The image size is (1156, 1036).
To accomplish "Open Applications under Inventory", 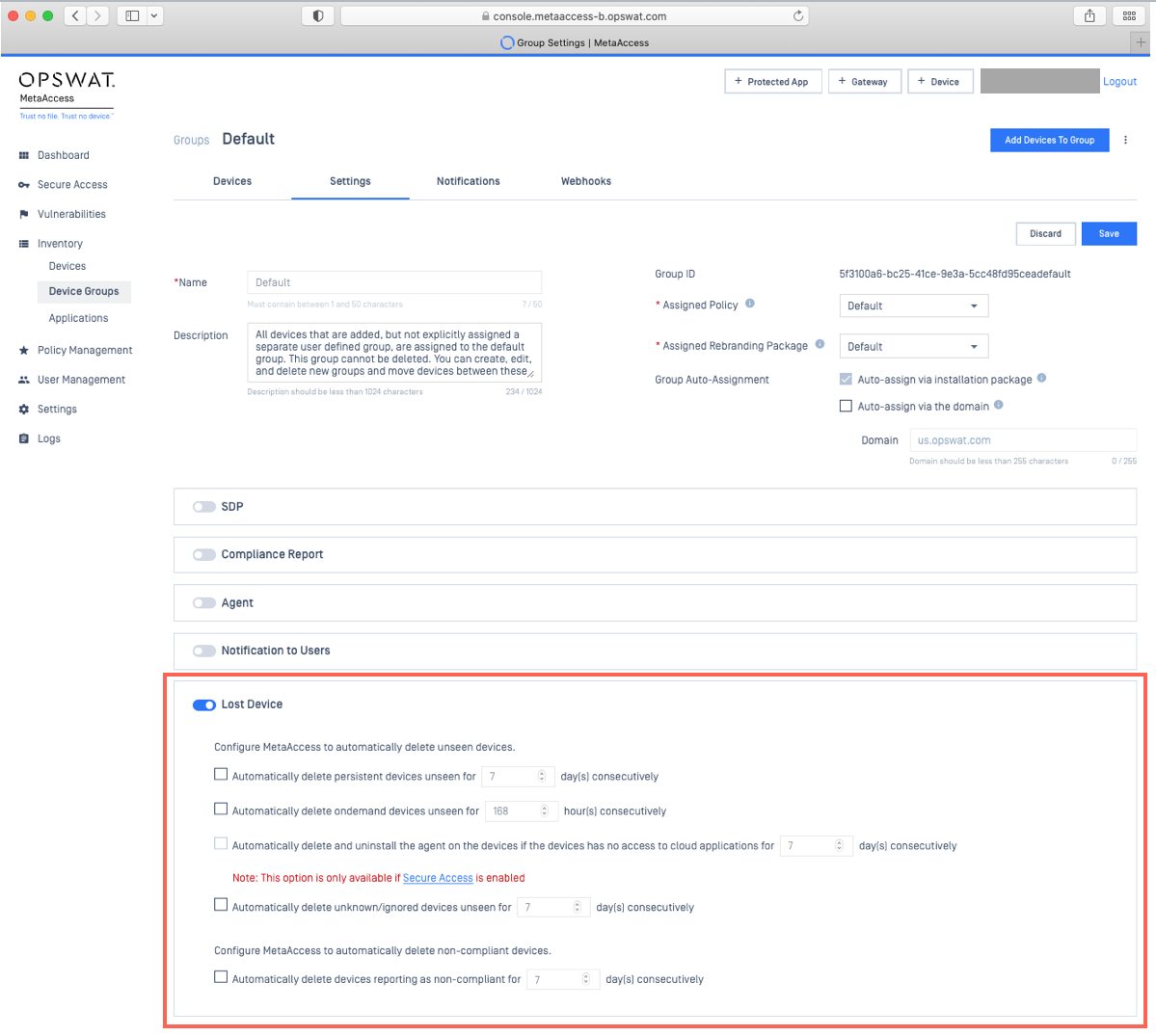I will coord(78,318).
